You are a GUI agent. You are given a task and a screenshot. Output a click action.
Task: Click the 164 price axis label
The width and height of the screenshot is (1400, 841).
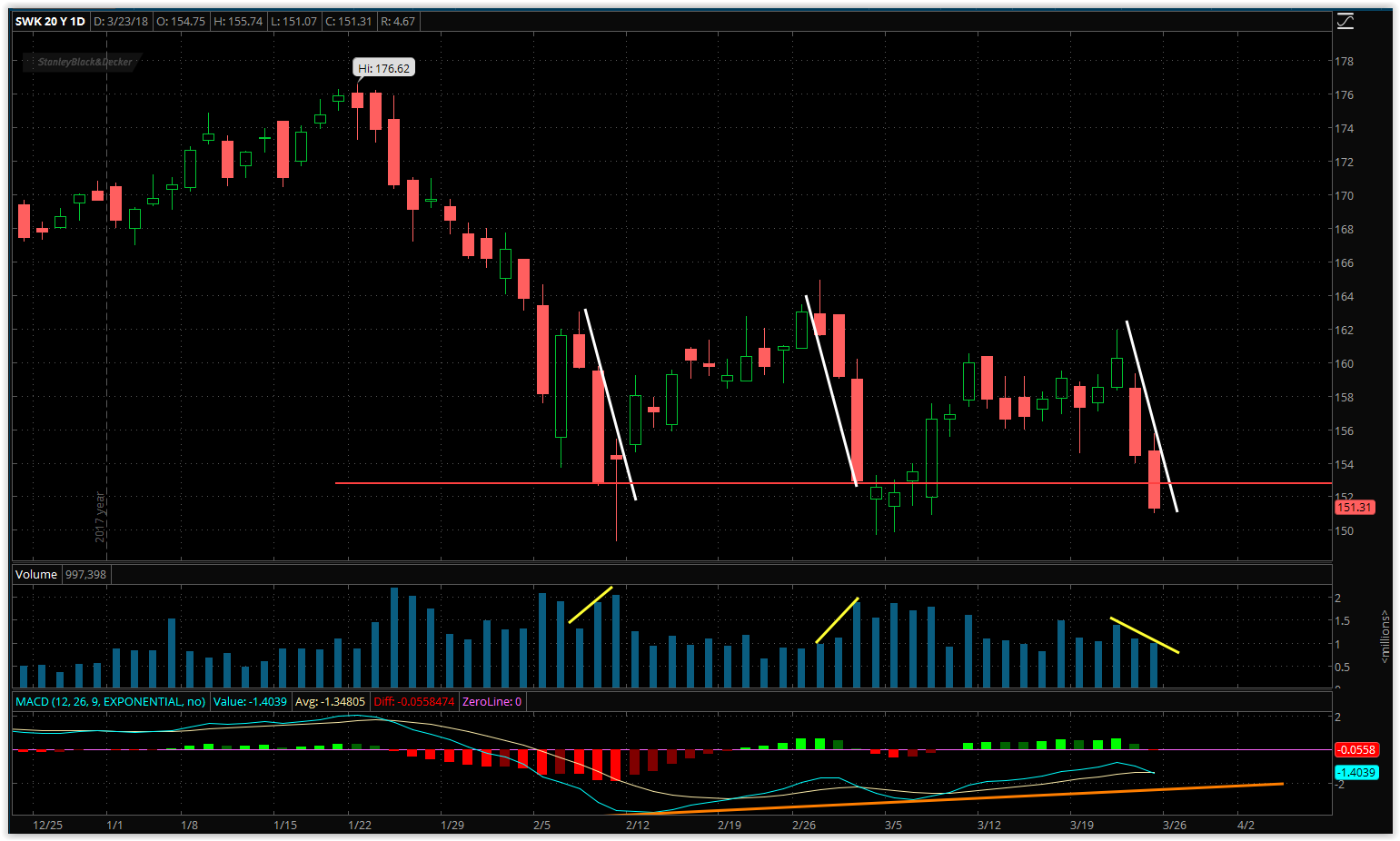(1344, 296)
